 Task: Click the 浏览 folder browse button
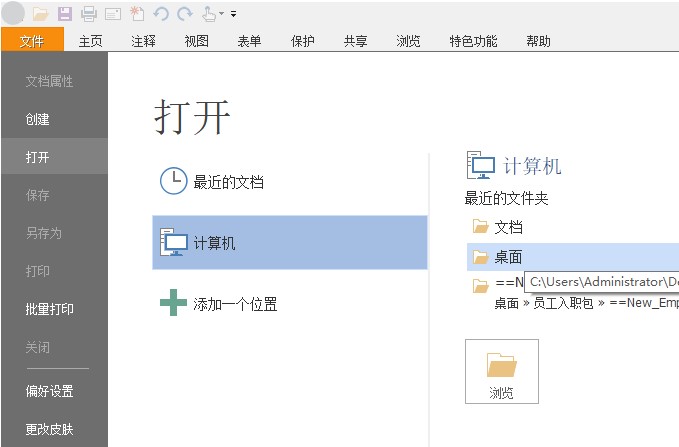[502, 372]
